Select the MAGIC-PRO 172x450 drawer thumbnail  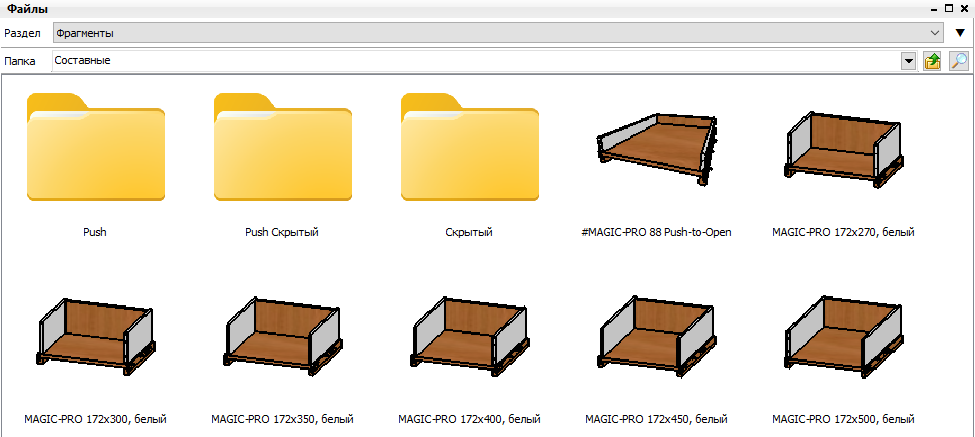657,336
